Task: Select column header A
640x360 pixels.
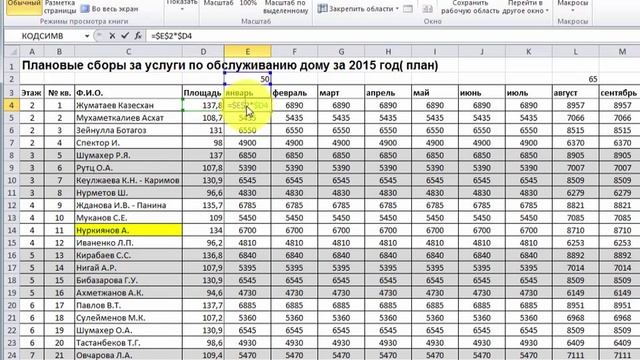Action: click(x=31, y=51)
